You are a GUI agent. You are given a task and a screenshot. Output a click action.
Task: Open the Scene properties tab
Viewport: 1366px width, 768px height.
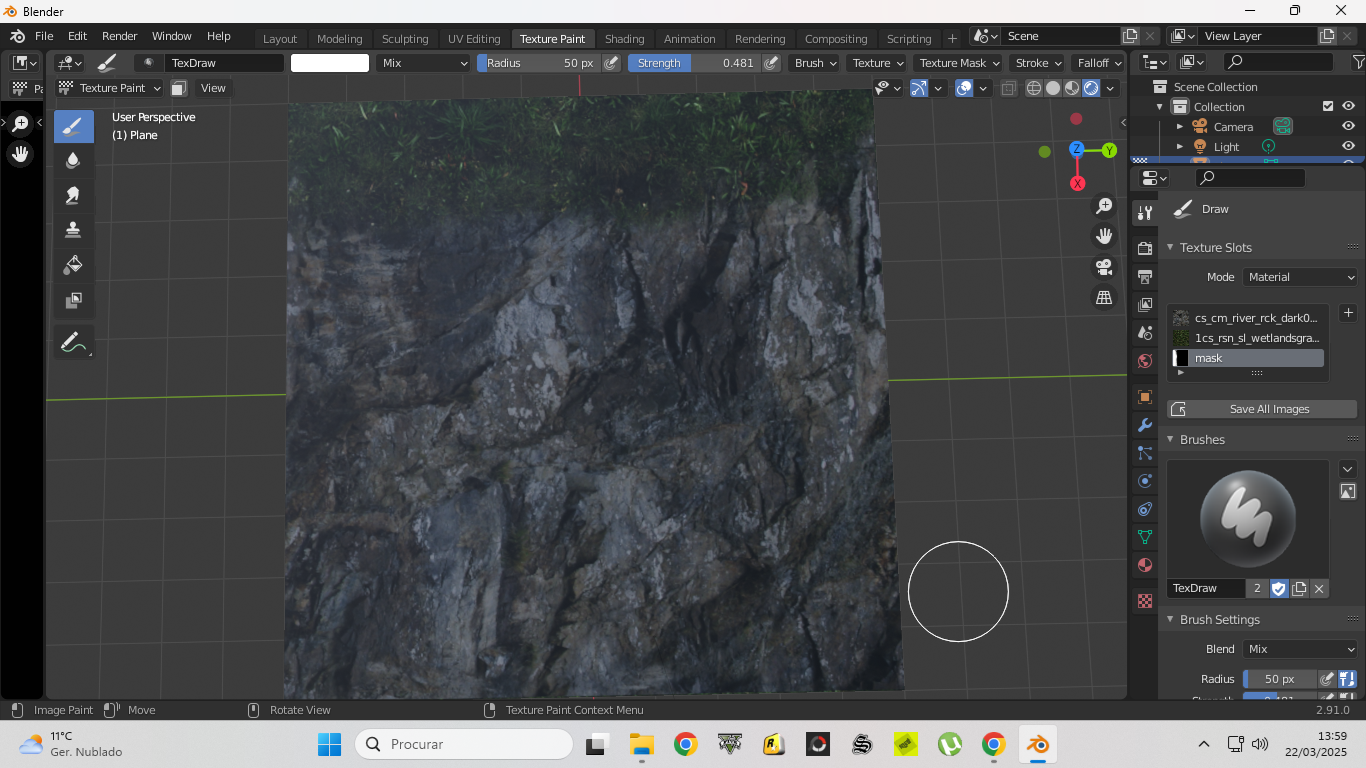point(1145,332)
